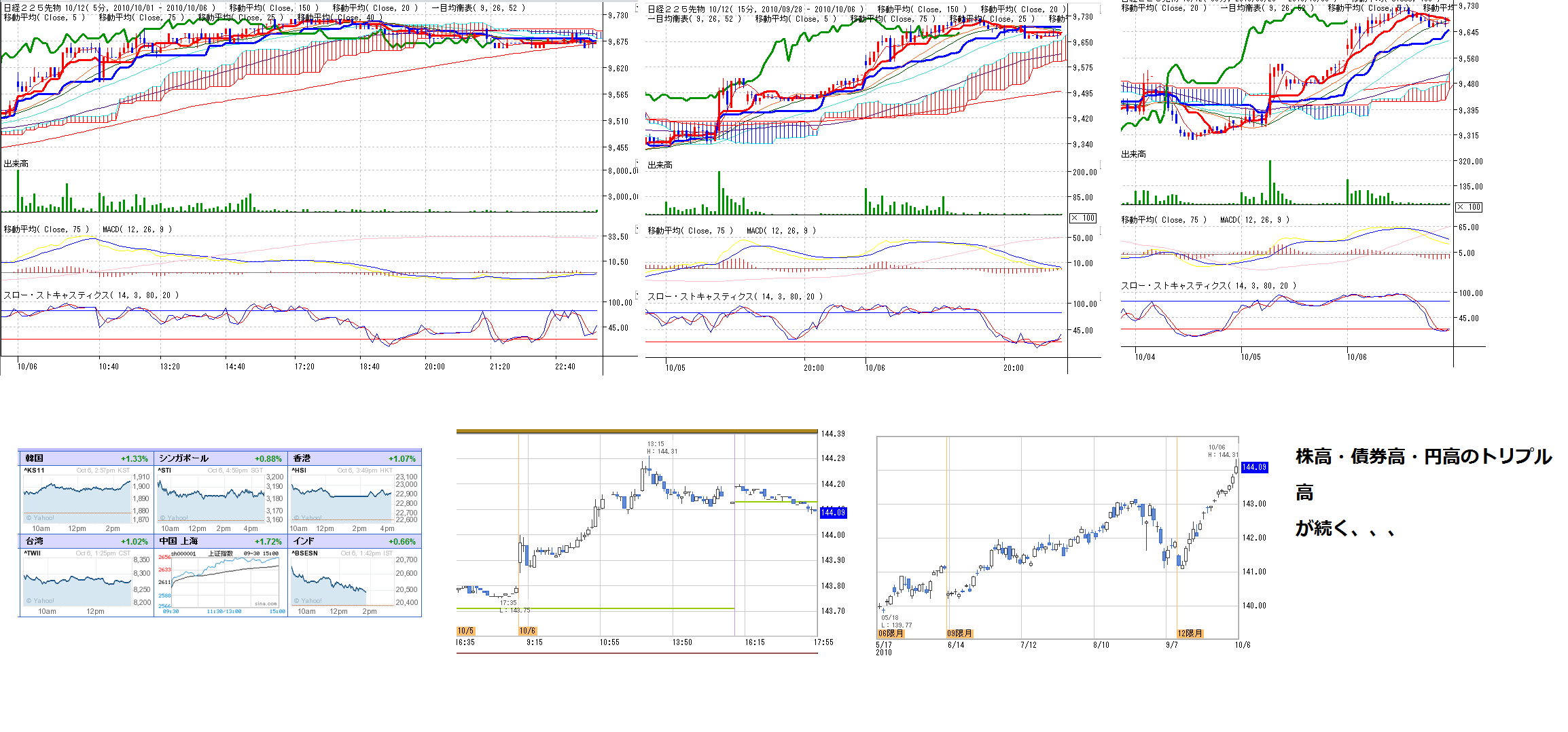
Task: Select the 09限月 contract marker
Action: [x=959, y=634]
